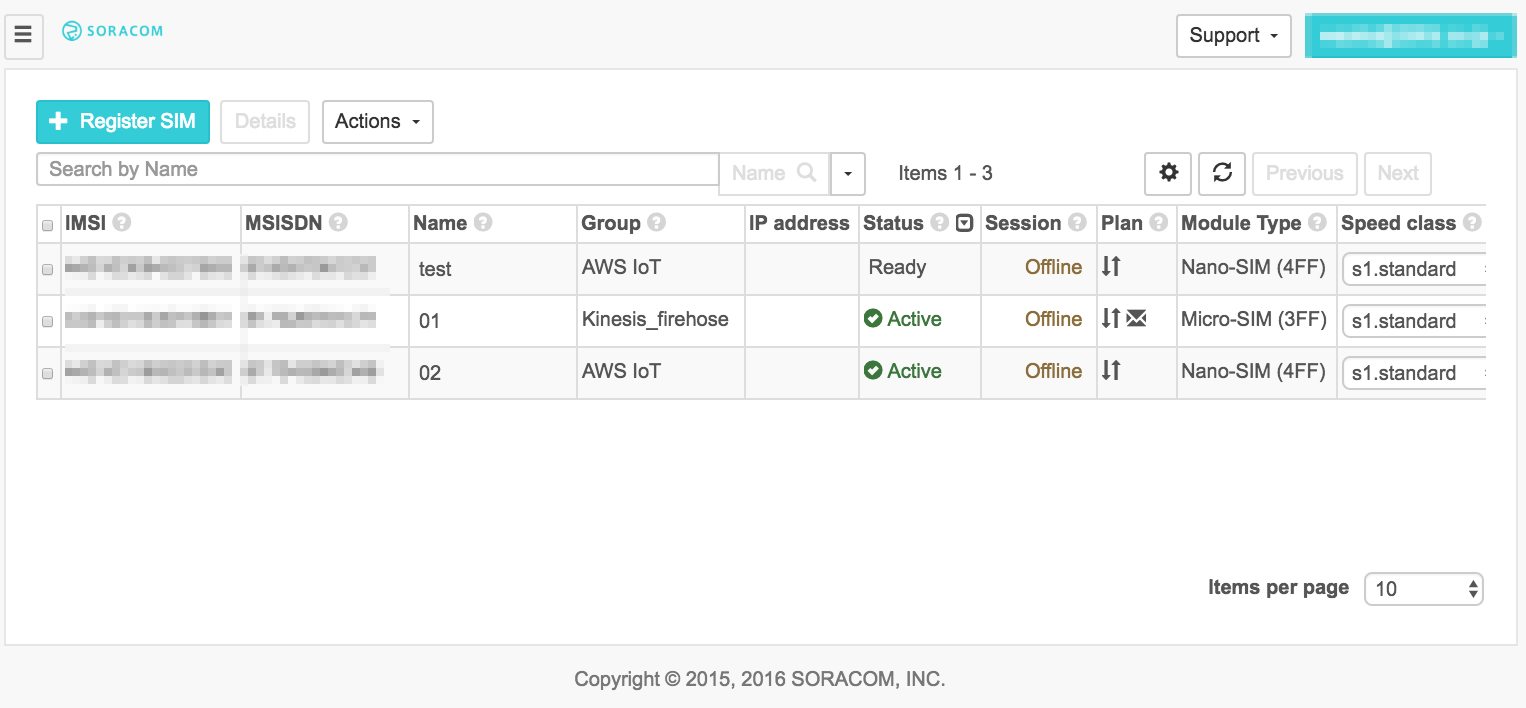
Task: Click the Status column filter icon
Action: (964, 223)
